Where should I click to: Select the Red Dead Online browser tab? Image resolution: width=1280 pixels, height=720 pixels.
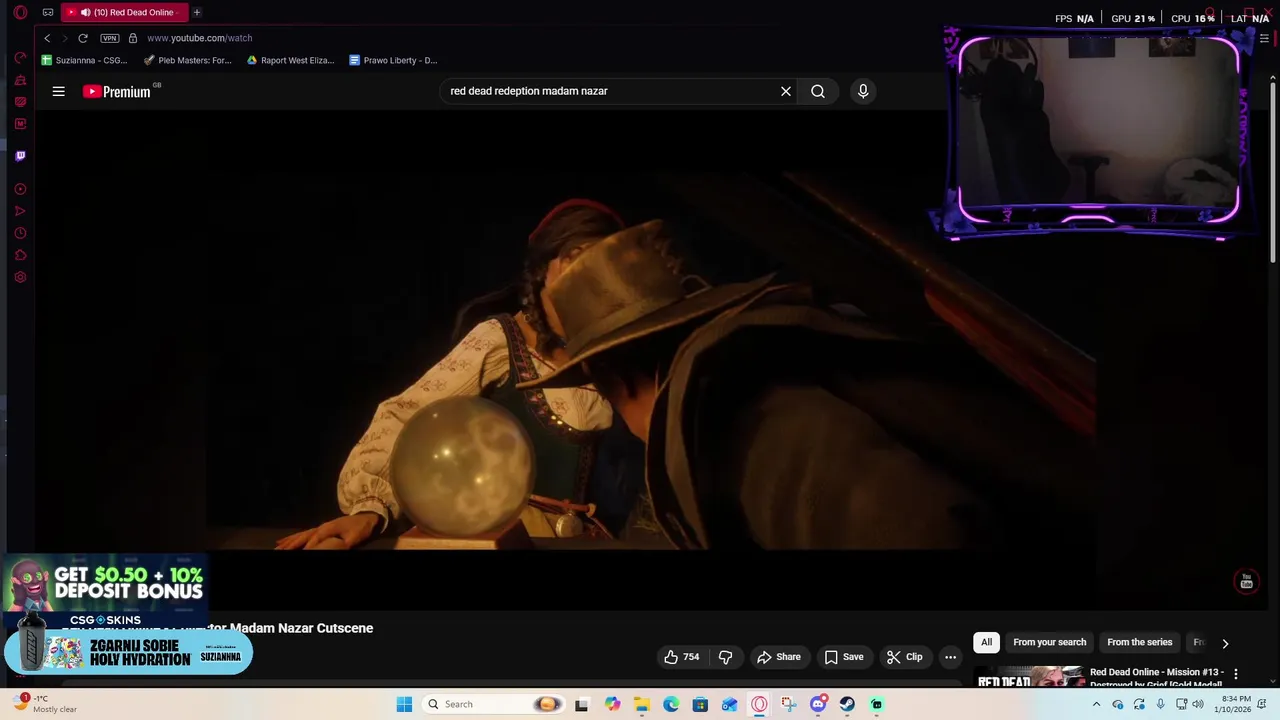122,12
